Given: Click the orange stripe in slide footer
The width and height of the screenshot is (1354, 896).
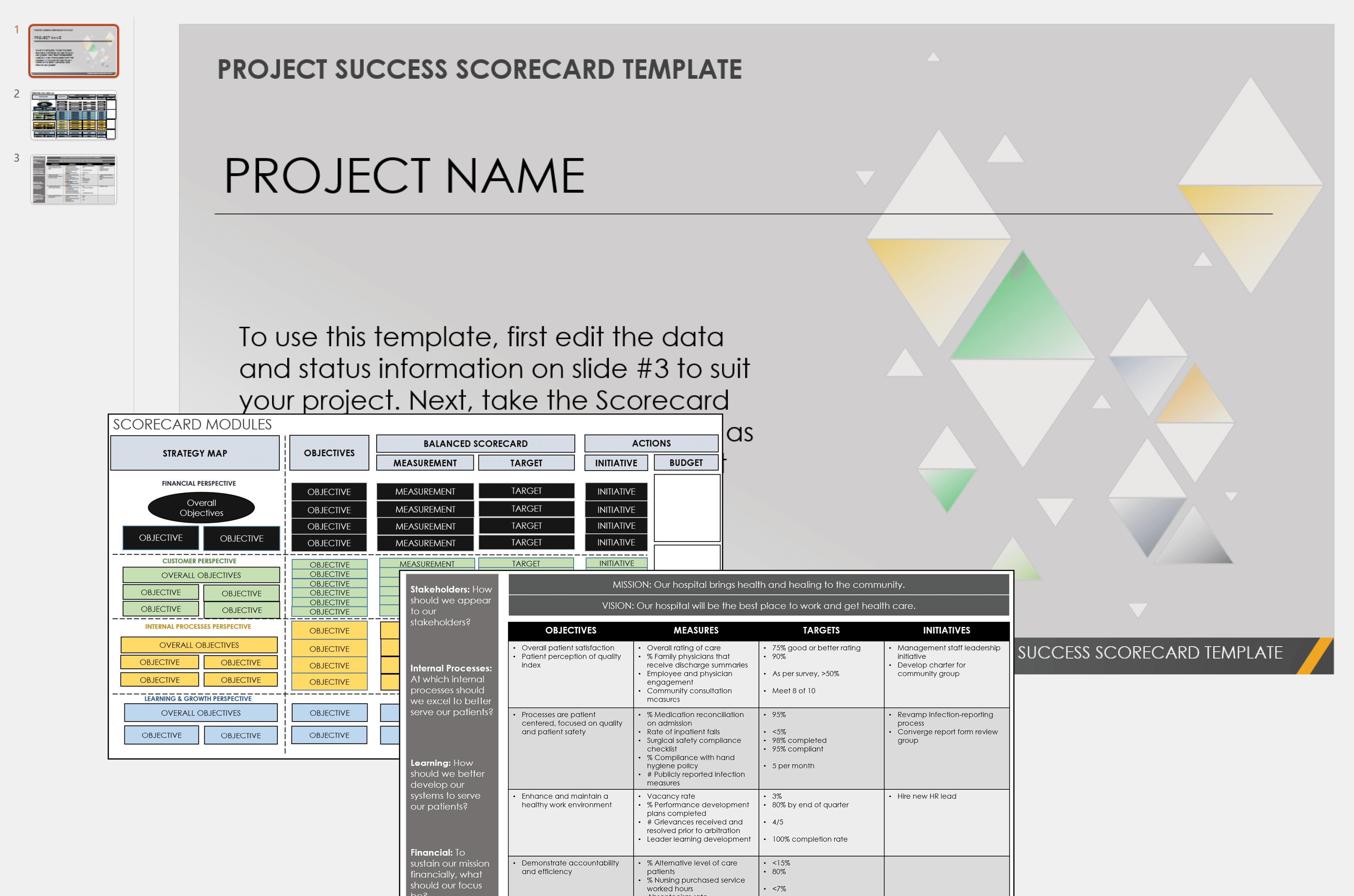Looking at the screenshot, I should 1314,656.
